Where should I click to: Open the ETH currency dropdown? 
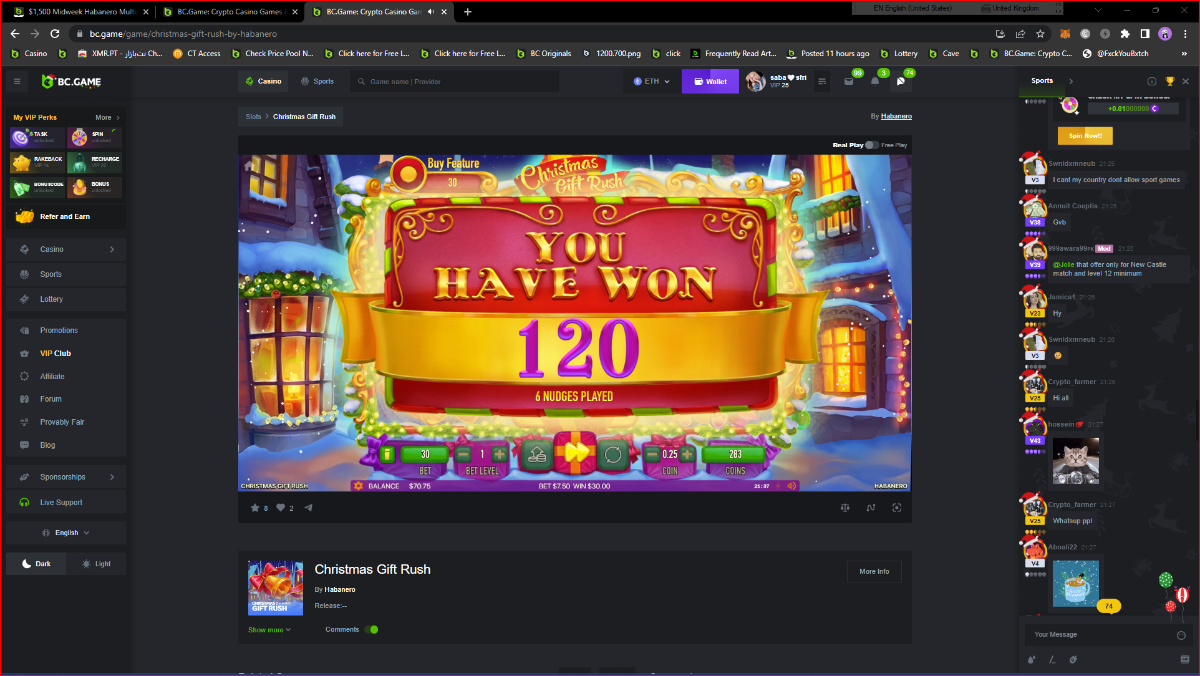pyautogui.click(x=651, y=81)
